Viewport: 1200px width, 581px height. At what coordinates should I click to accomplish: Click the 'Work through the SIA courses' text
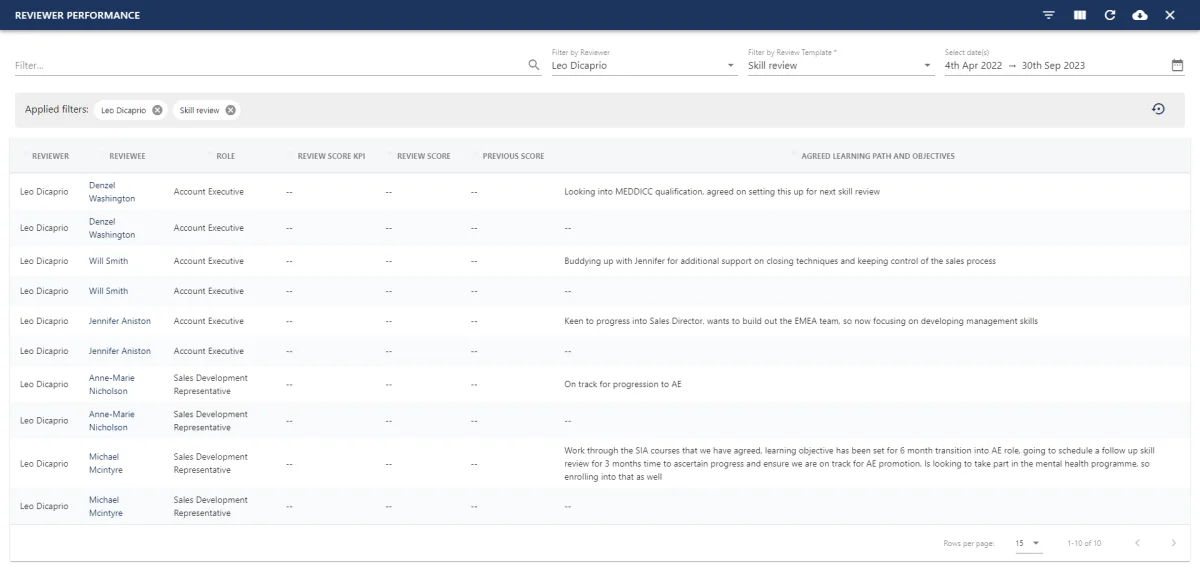pyautogui.click(x=859, y=464)
